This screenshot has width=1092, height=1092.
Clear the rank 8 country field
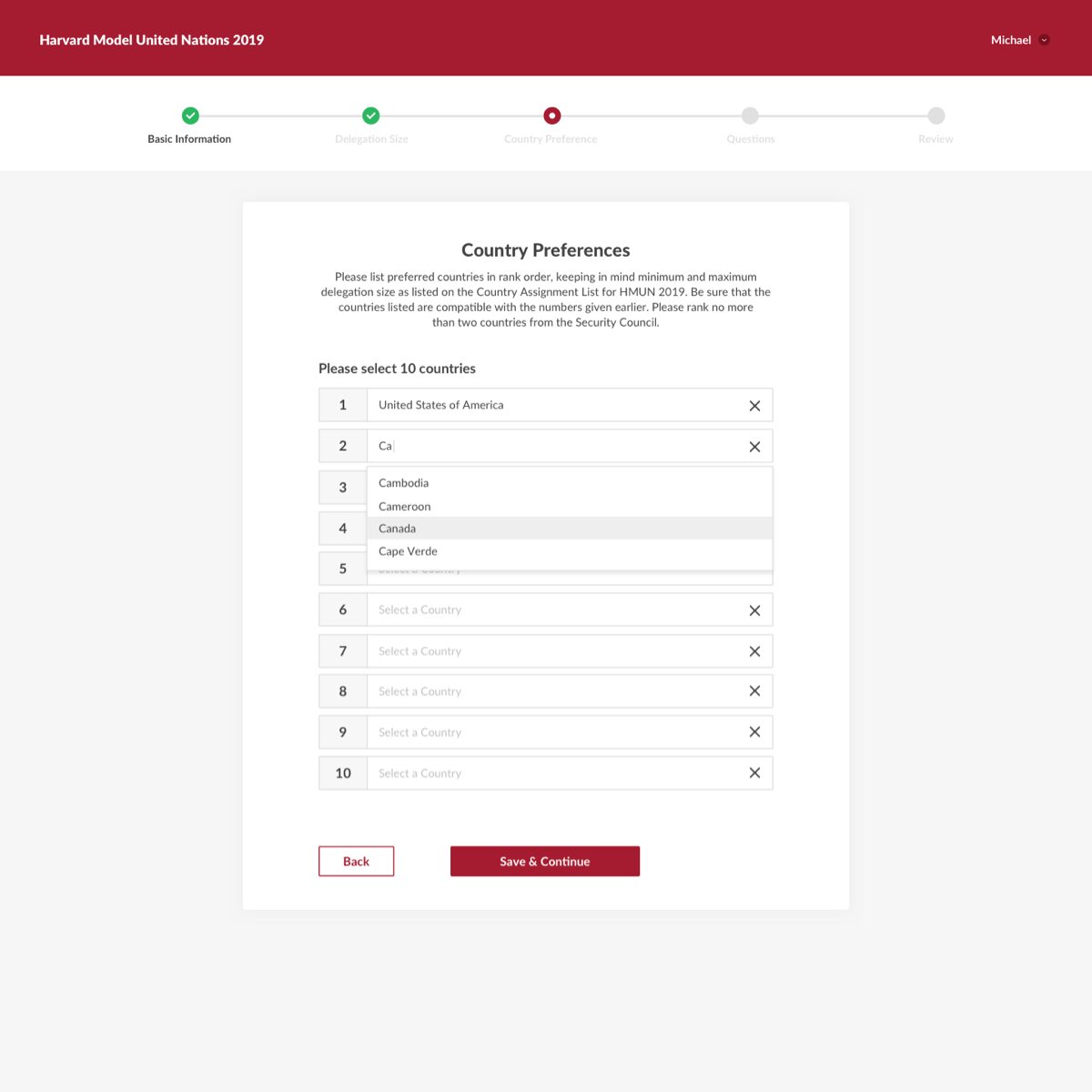(x=754, y=691)
